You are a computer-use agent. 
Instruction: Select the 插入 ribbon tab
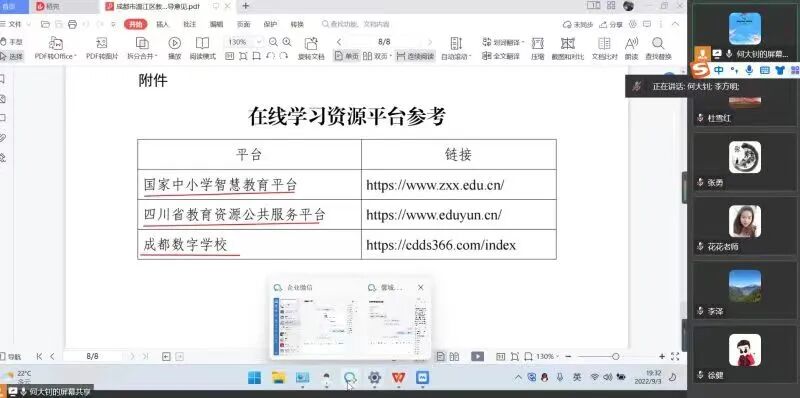pyautogui.click(x=162, y=24)
